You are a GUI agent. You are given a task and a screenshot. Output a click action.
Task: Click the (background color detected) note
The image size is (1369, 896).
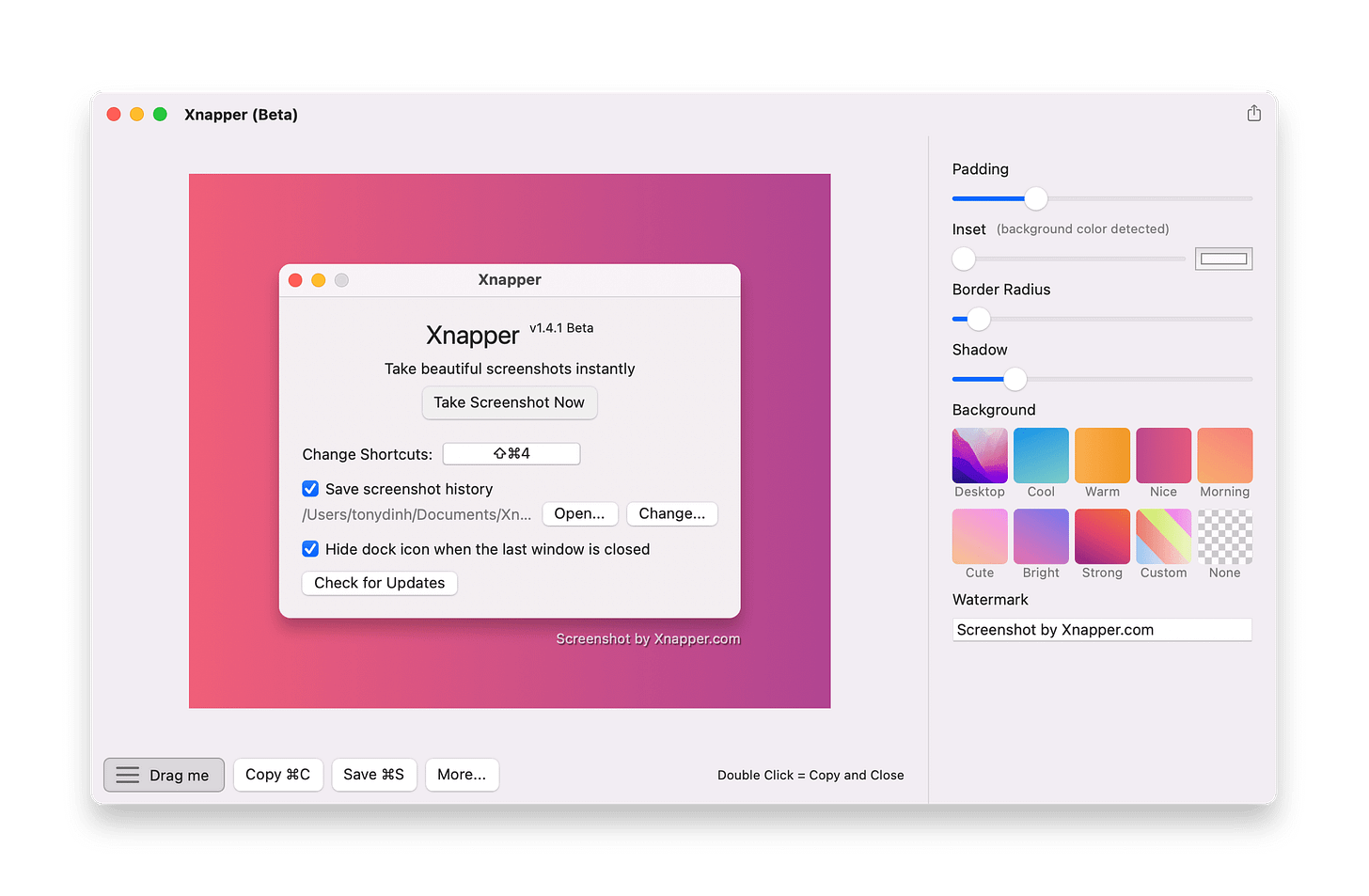tap(1083, 229)
